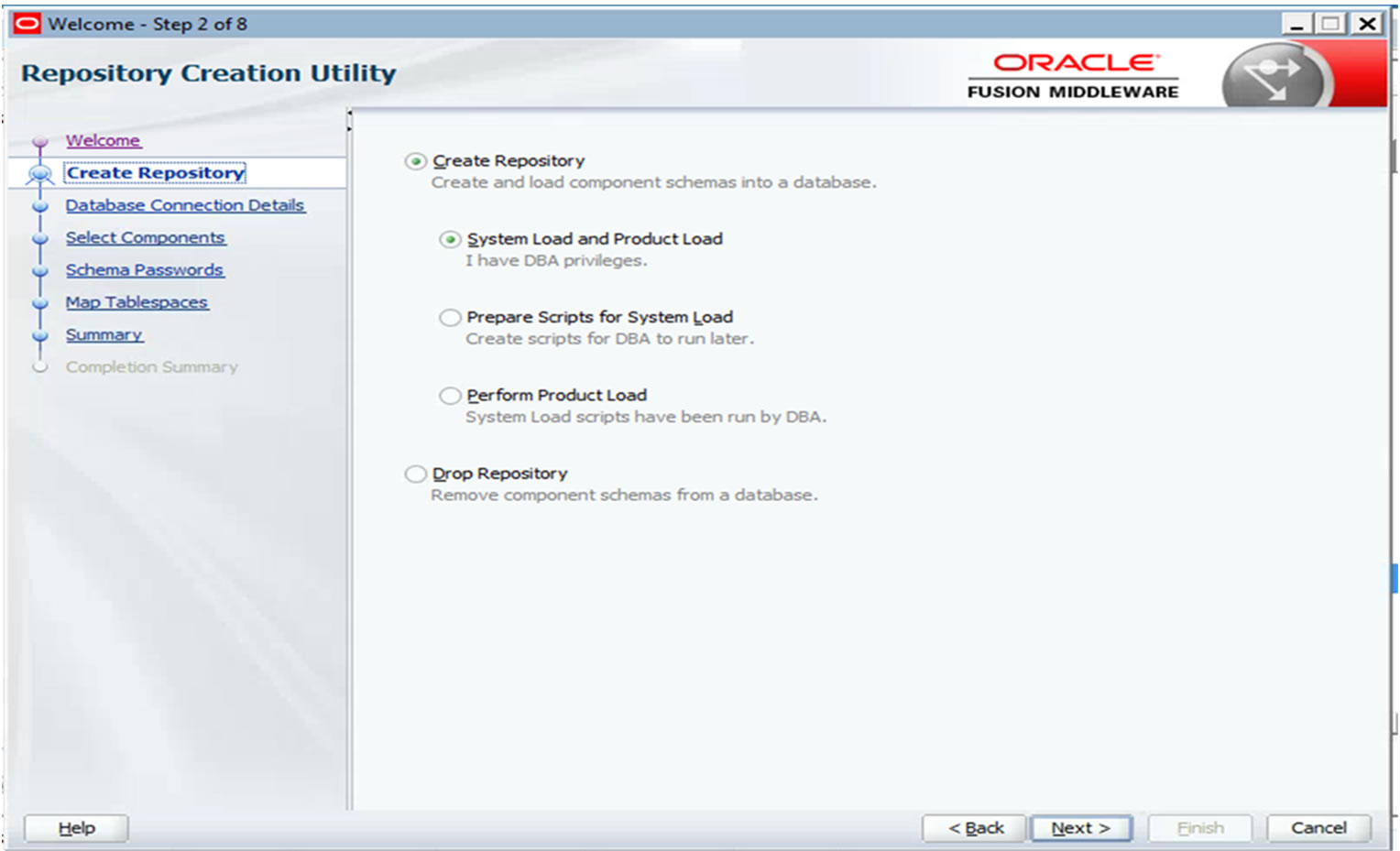Screen dimensions: 1400x851
Task: Choose Prepare Scripts for System Load
Action: [450, 317]
